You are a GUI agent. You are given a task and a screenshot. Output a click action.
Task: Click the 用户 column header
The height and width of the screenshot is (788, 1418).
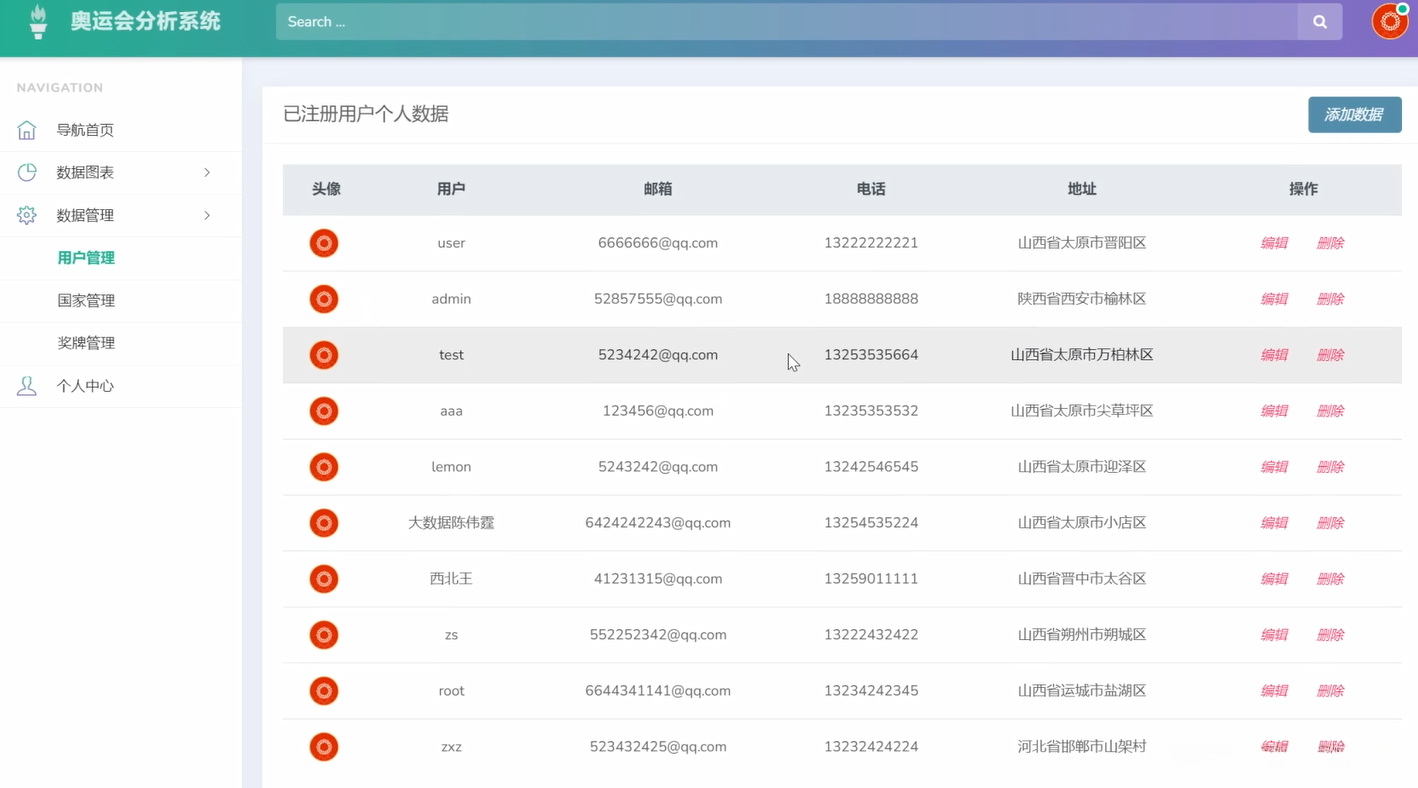pyautogui.click(x=451, y=189)
